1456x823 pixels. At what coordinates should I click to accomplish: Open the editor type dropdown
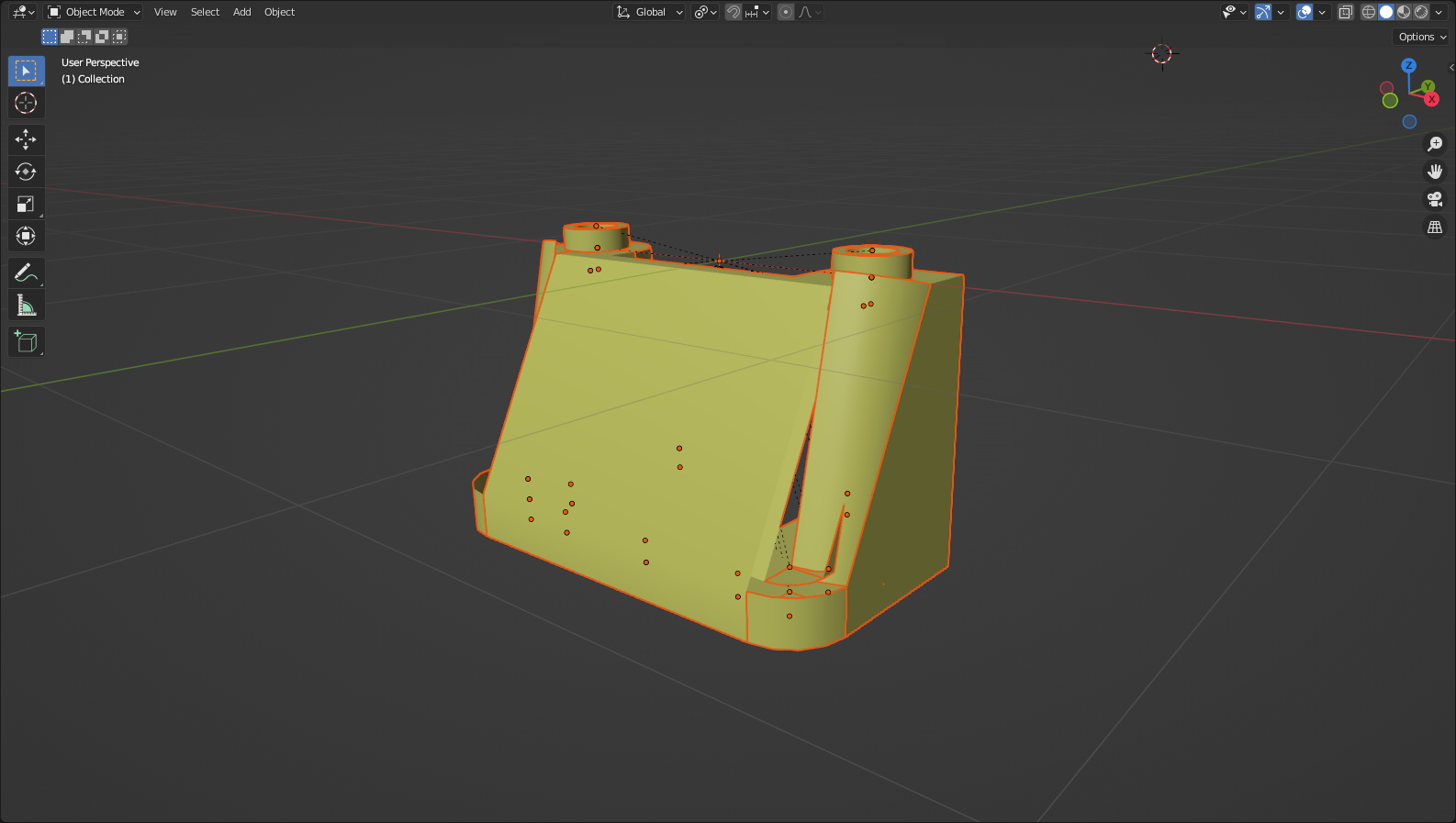click(x=24, y=12)
